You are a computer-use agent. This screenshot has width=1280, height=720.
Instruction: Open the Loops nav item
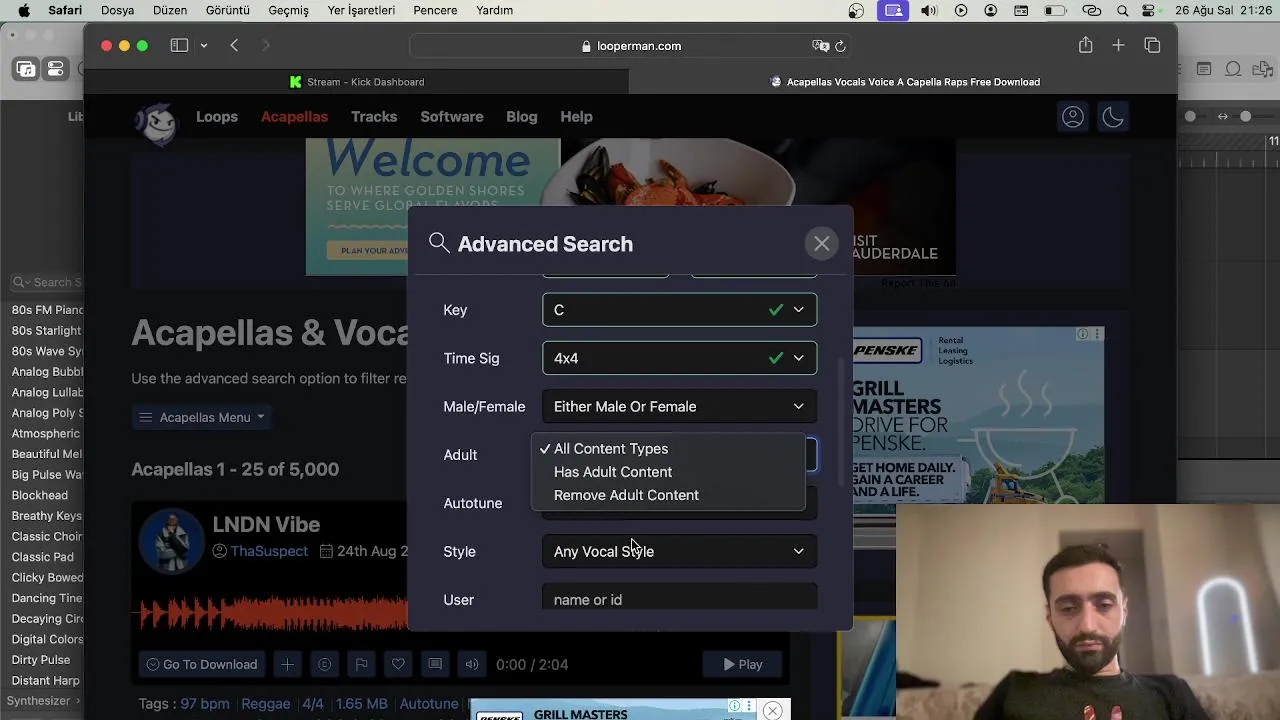[217, 117]
